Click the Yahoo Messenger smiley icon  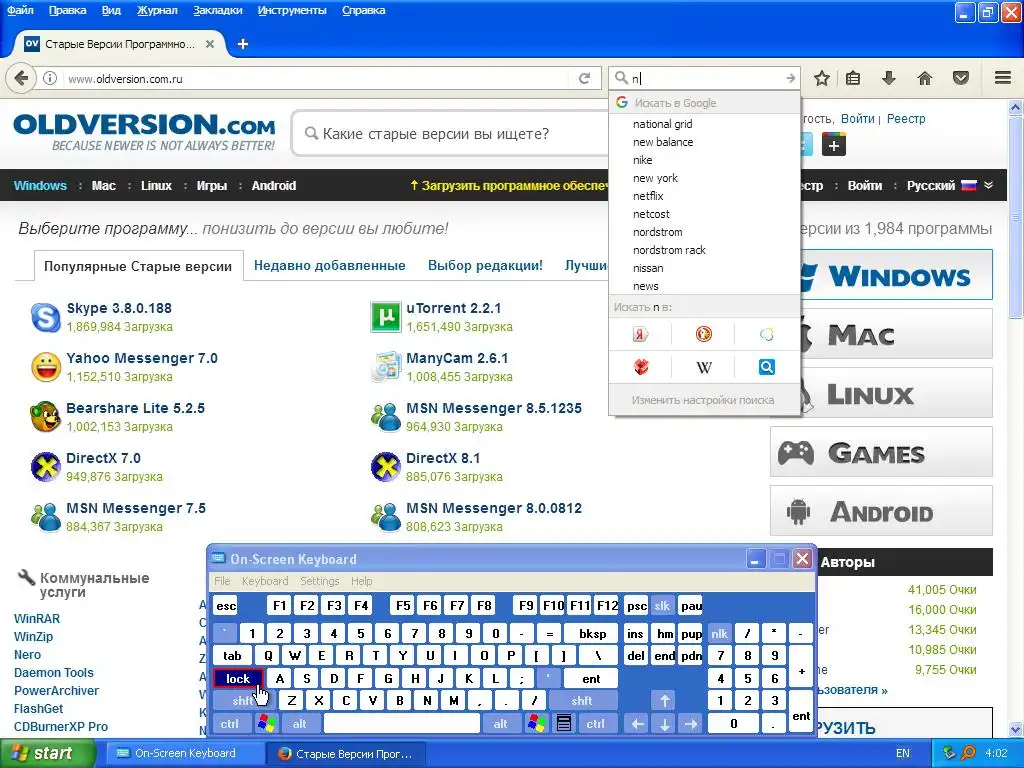click(x=46, y=367)
